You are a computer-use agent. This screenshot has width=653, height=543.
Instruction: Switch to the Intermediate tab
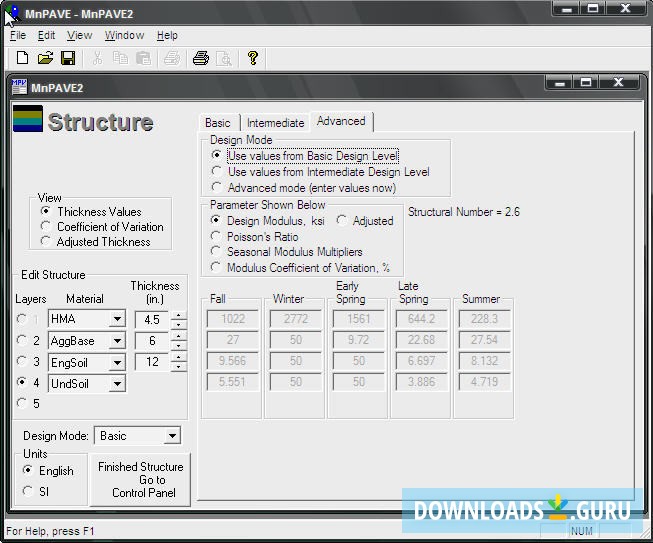click(275, 123)
